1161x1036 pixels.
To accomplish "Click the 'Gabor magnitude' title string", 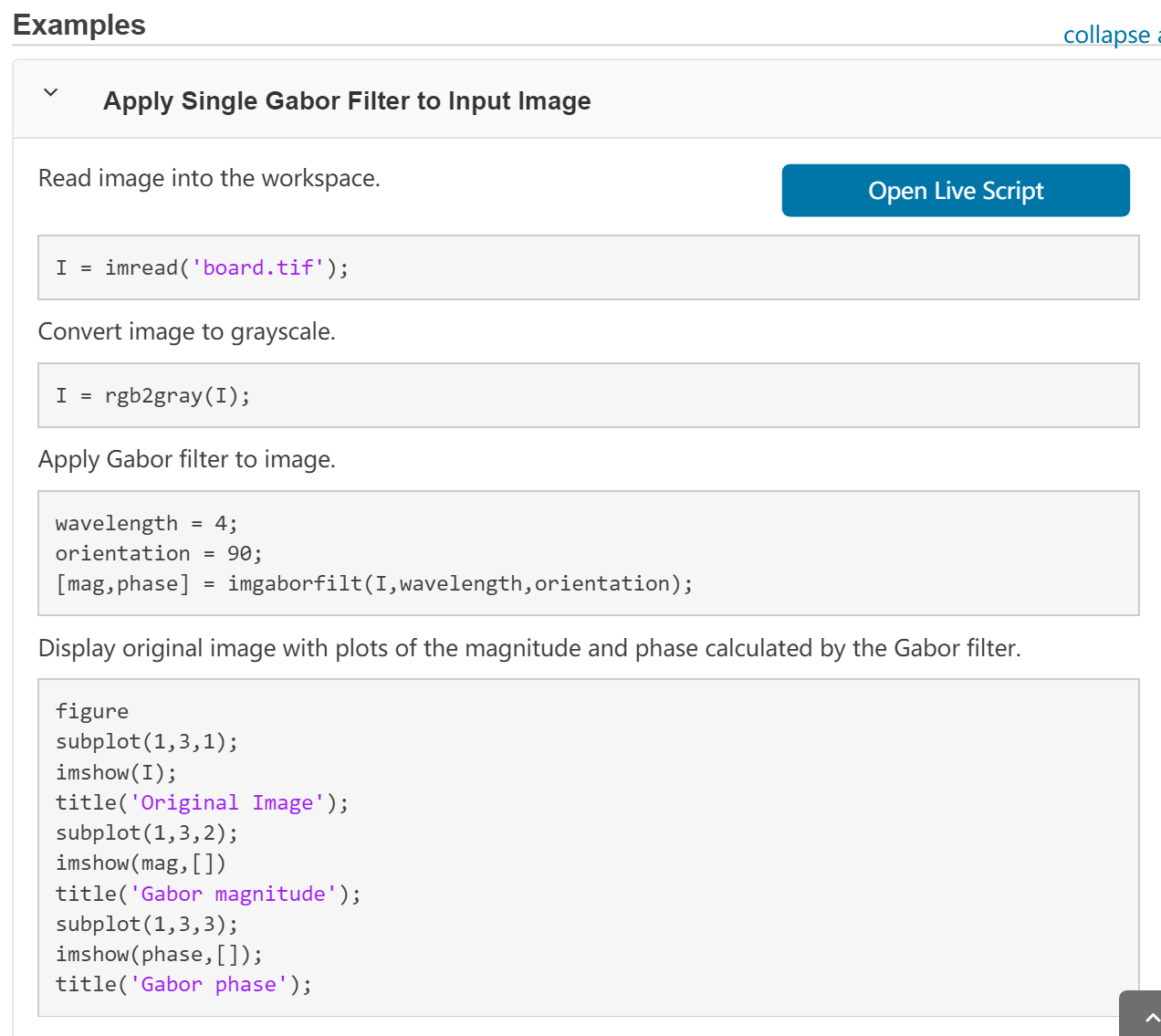I will [x=234, y=894].
